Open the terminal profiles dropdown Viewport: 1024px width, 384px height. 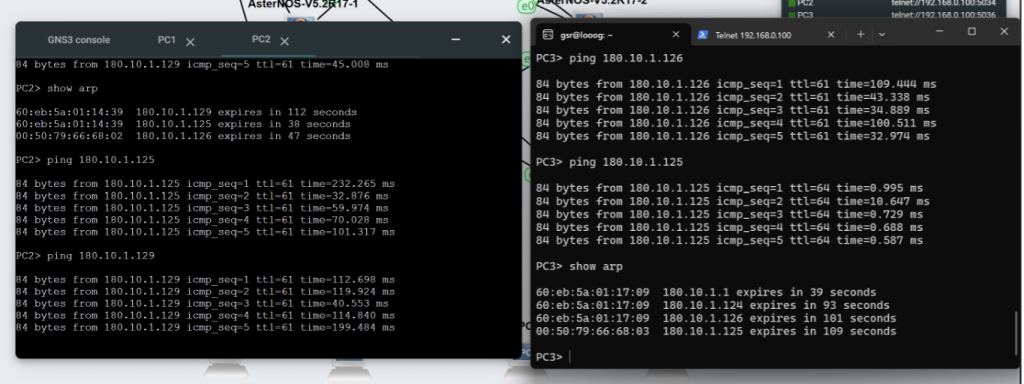coord(882,35)
